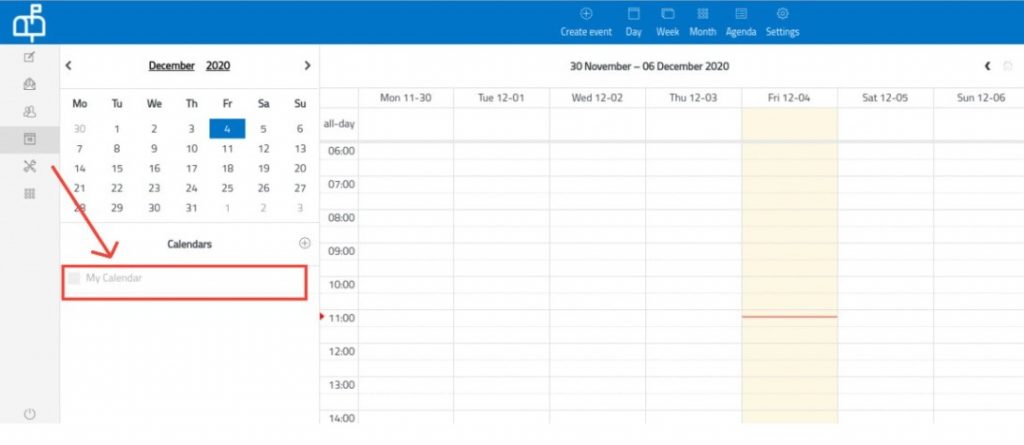Go to previous month in mini calendar
This screenshot has height=445, width=1024.
(x=69, y=66)
